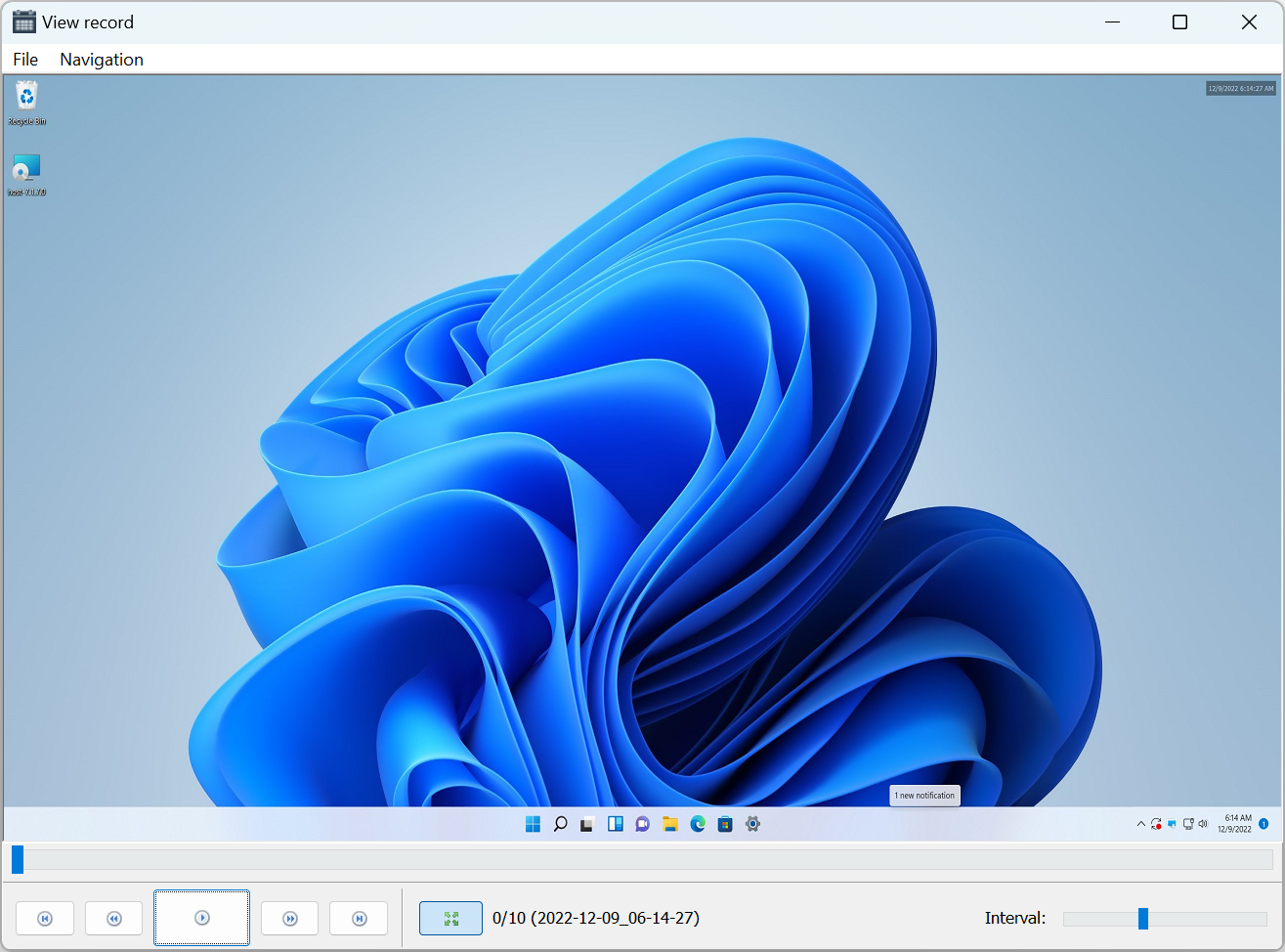Toggle the green fit-to-window button
This screenshot has width=1285, height=952.
point(450,919)
